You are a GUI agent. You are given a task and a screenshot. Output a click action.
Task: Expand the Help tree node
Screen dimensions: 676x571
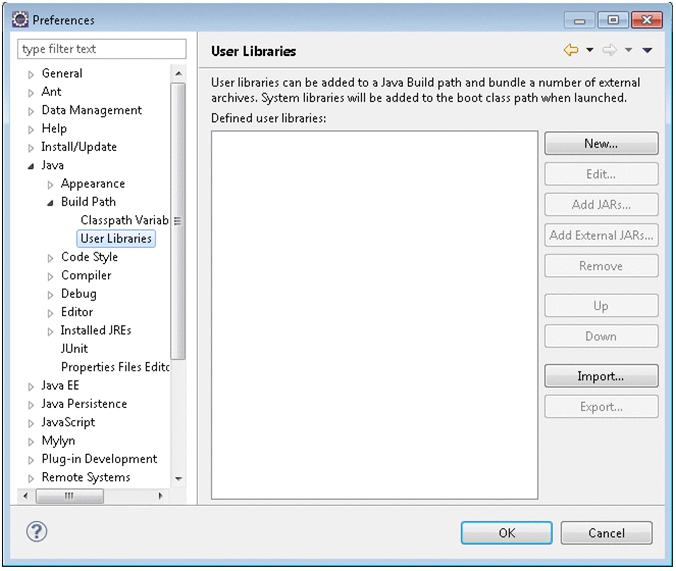(x=31, y=129)
